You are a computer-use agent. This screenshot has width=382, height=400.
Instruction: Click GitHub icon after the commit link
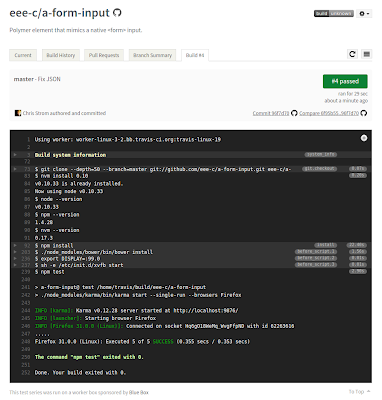click(294, 113)
